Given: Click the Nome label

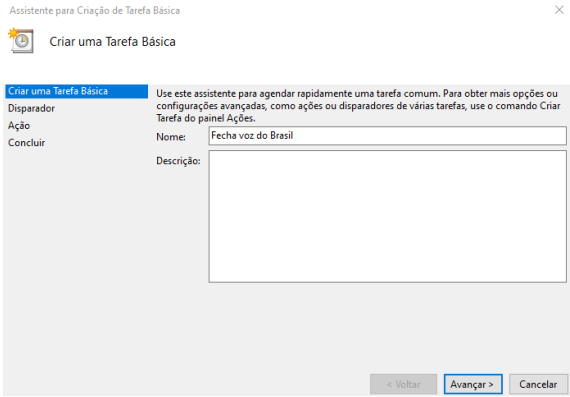Looking at the screenshot, I should tap(171, 137).
